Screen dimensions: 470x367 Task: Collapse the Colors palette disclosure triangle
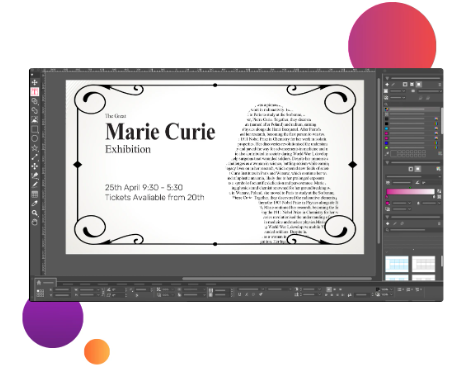coord(387,78)
